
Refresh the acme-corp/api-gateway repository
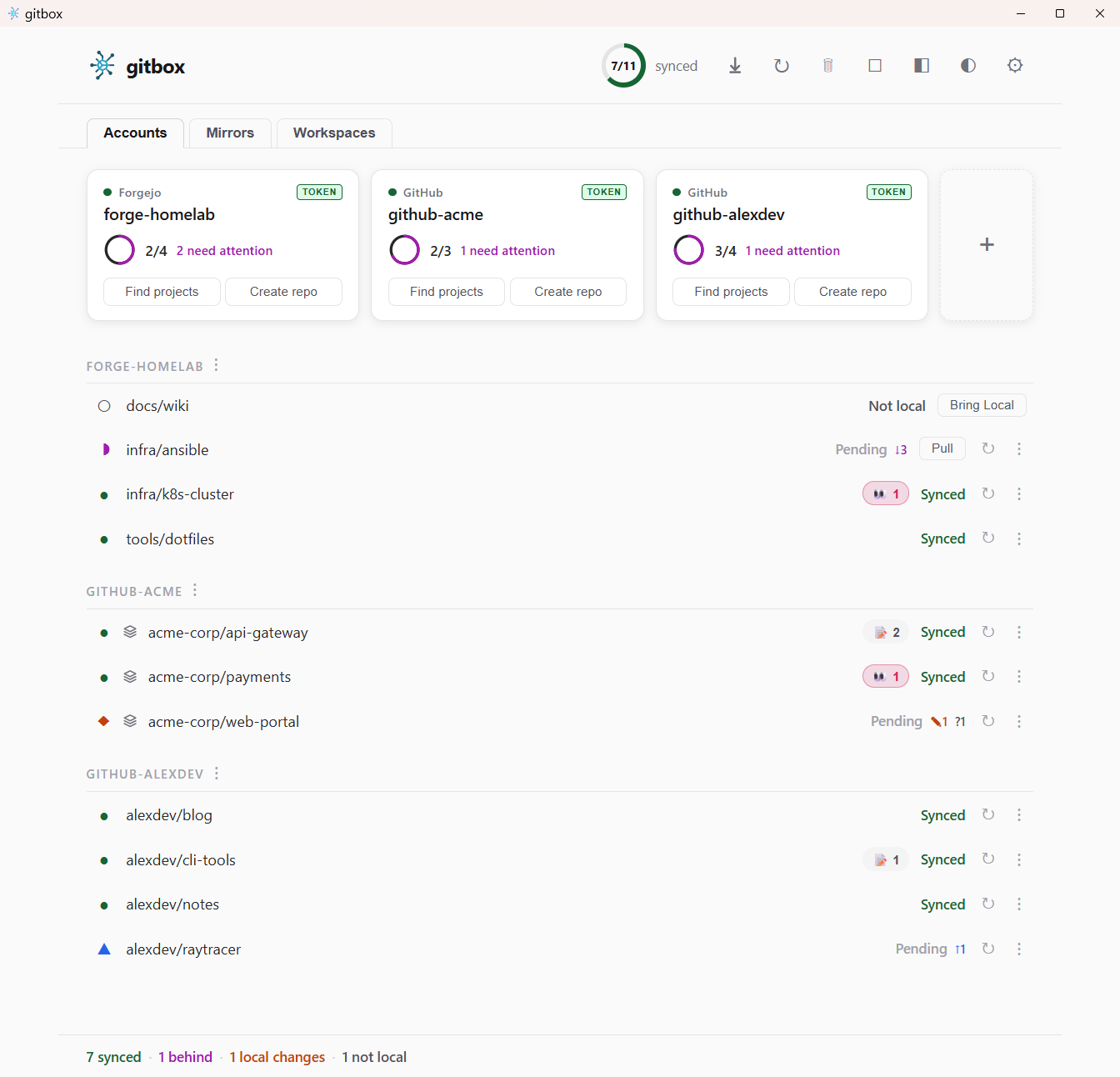(x=988, y=632)
